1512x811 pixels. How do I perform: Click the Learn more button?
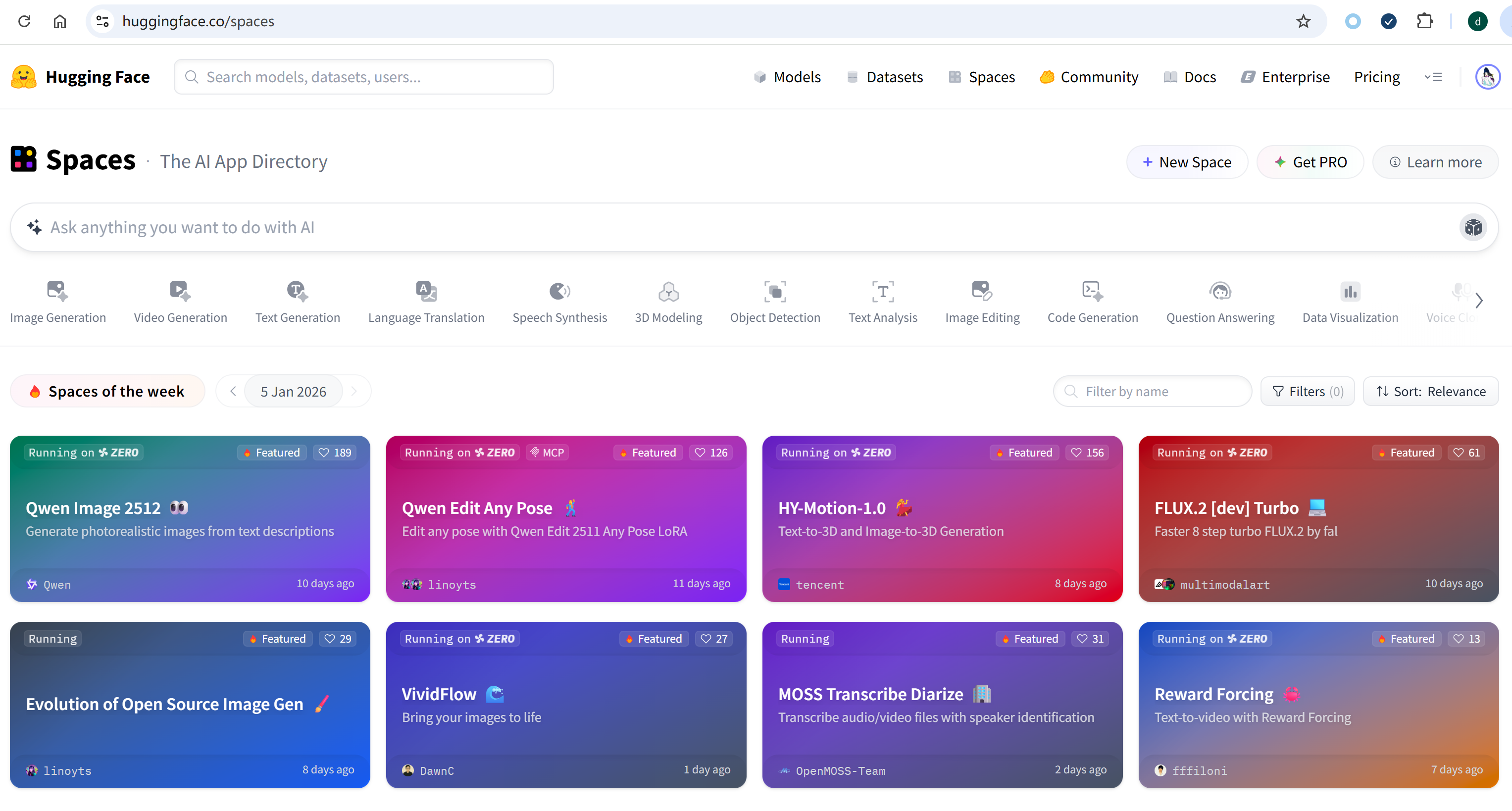coord(1435,162)
